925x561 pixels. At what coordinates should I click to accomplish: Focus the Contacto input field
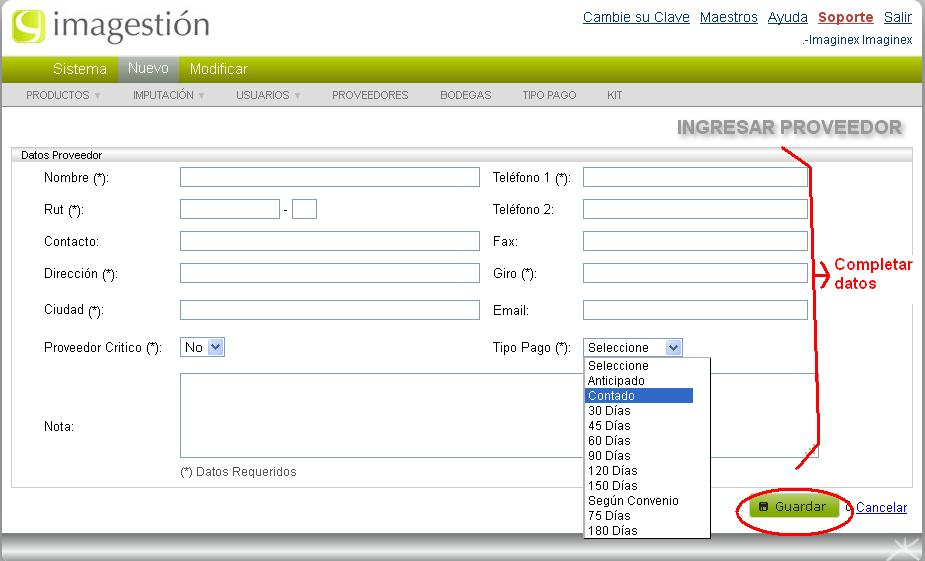pyautogui.click(x=330, y=241)
